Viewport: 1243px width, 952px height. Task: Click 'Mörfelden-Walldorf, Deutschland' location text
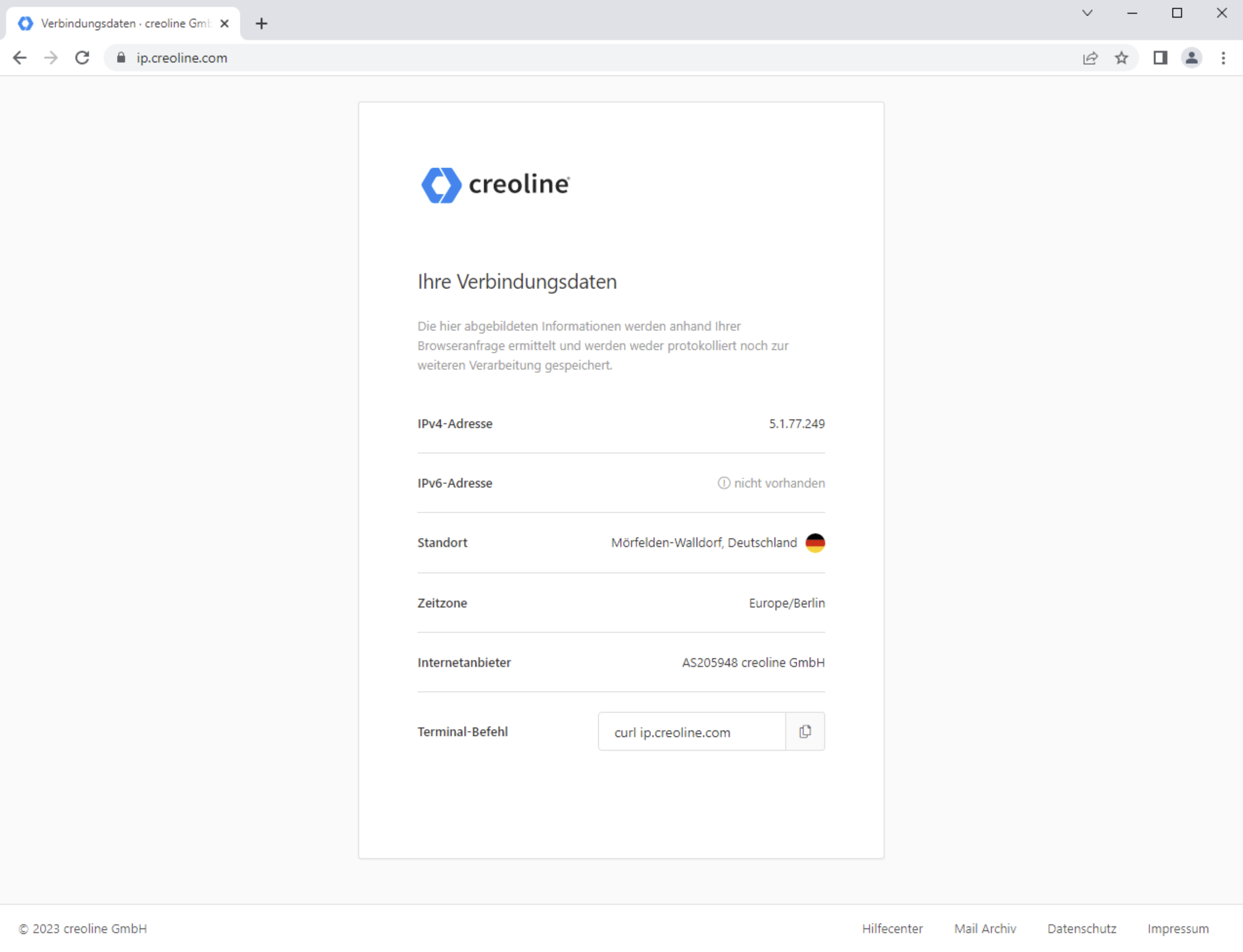pos(704,543)
